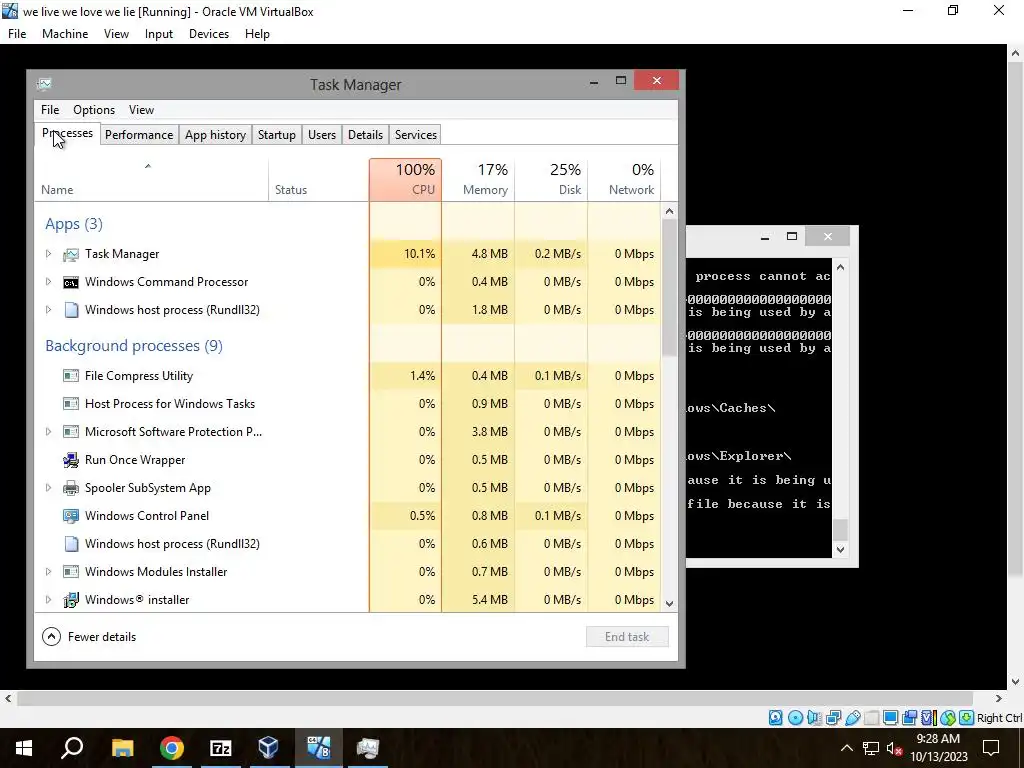Click VirtualBox optical disk status icon
Image resolution: width=1024 pixels, height=768 pixels.
coord(795,718)
